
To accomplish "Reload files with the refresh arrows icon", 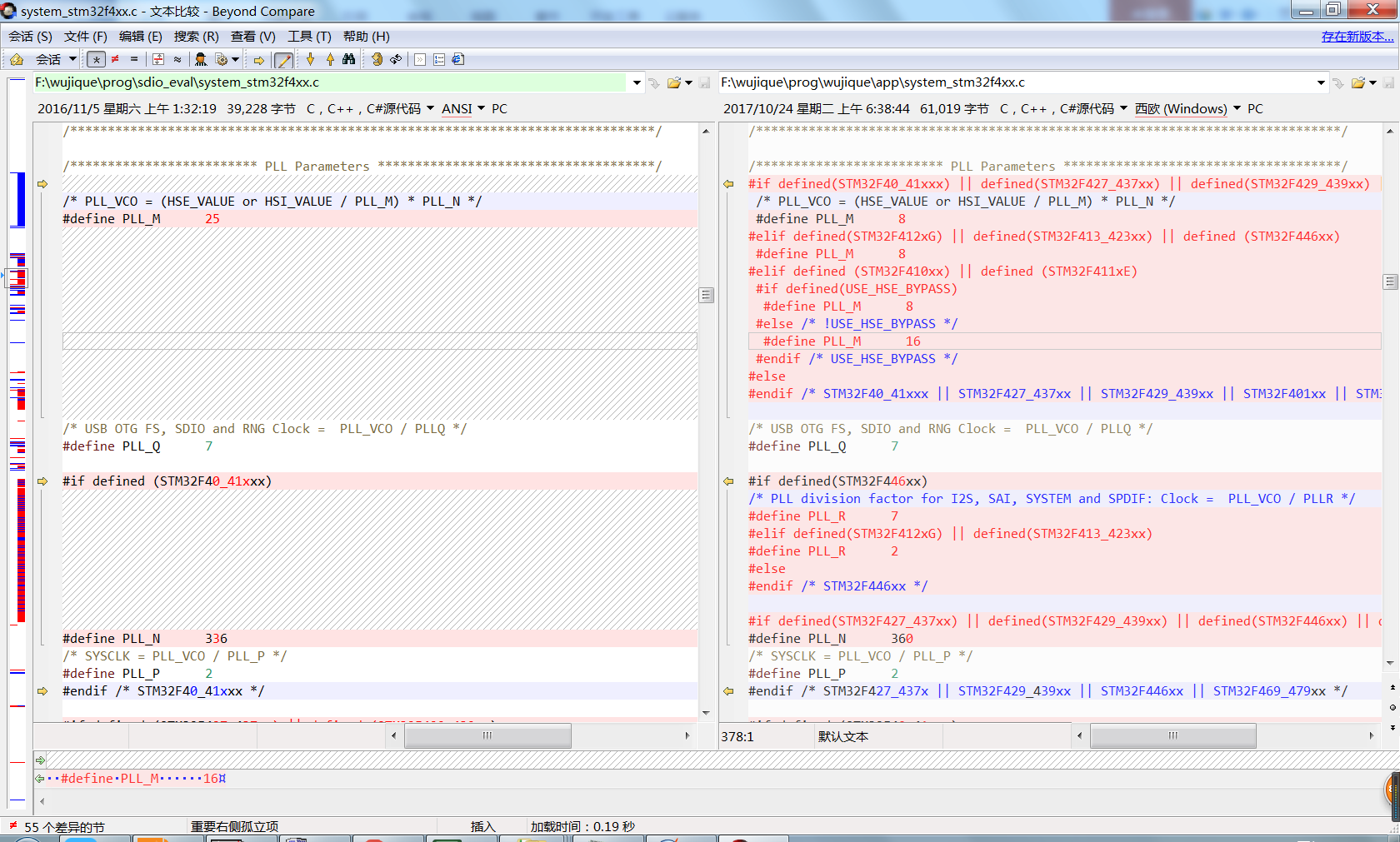I will coord(396,59).
